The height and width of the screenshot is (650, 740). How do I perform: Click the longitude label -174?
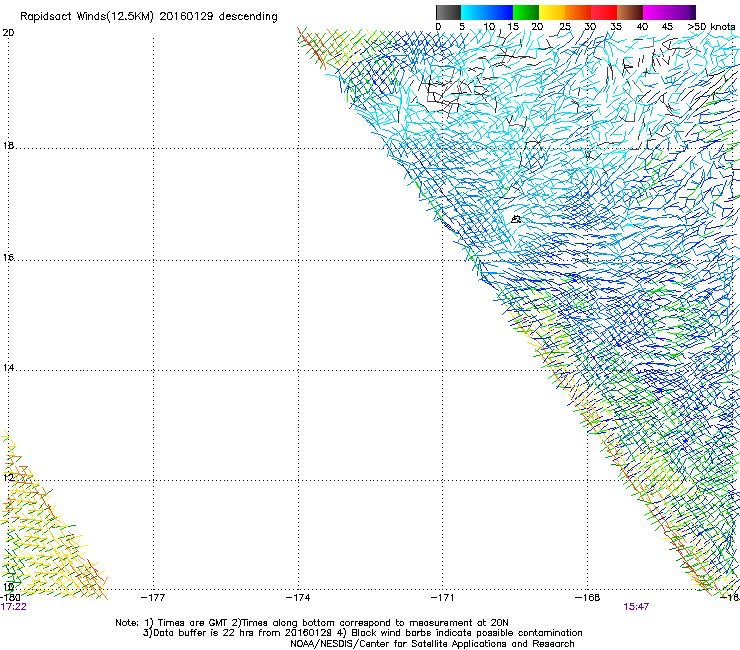pos(298,598)
